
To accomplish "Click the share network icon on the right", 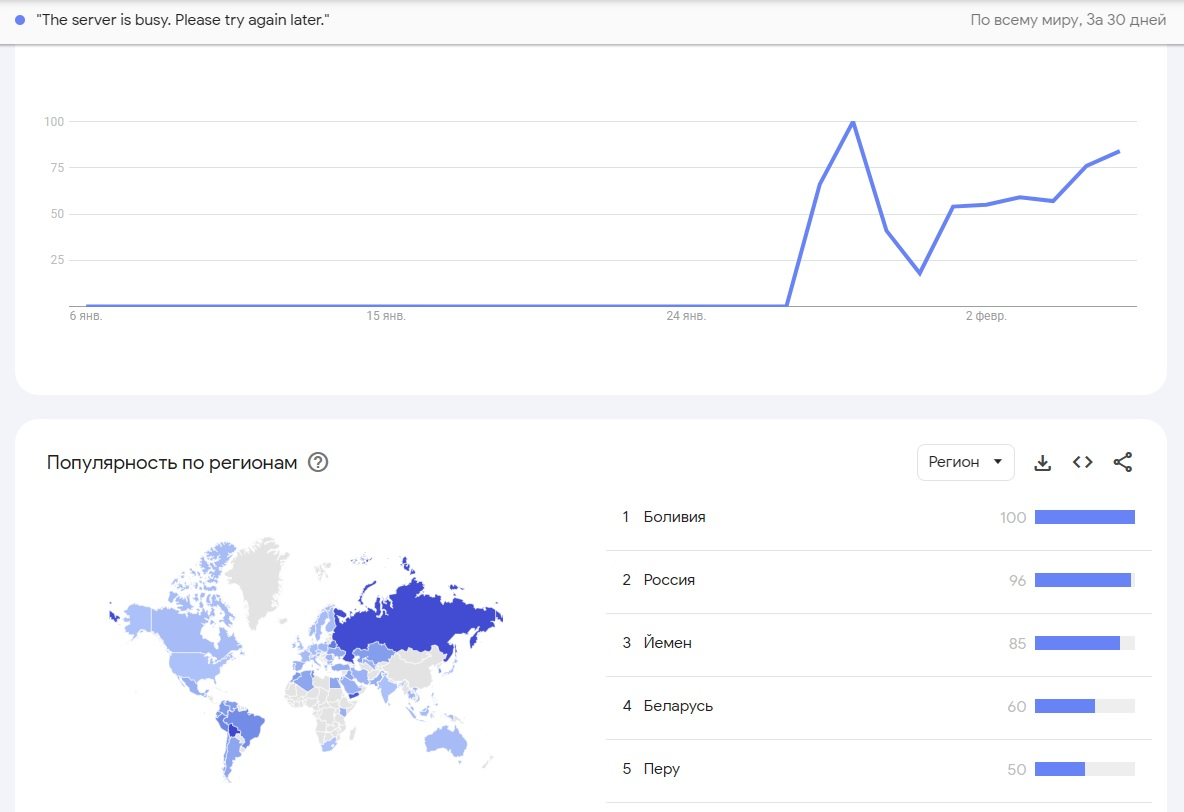I will coord(1123,462).
